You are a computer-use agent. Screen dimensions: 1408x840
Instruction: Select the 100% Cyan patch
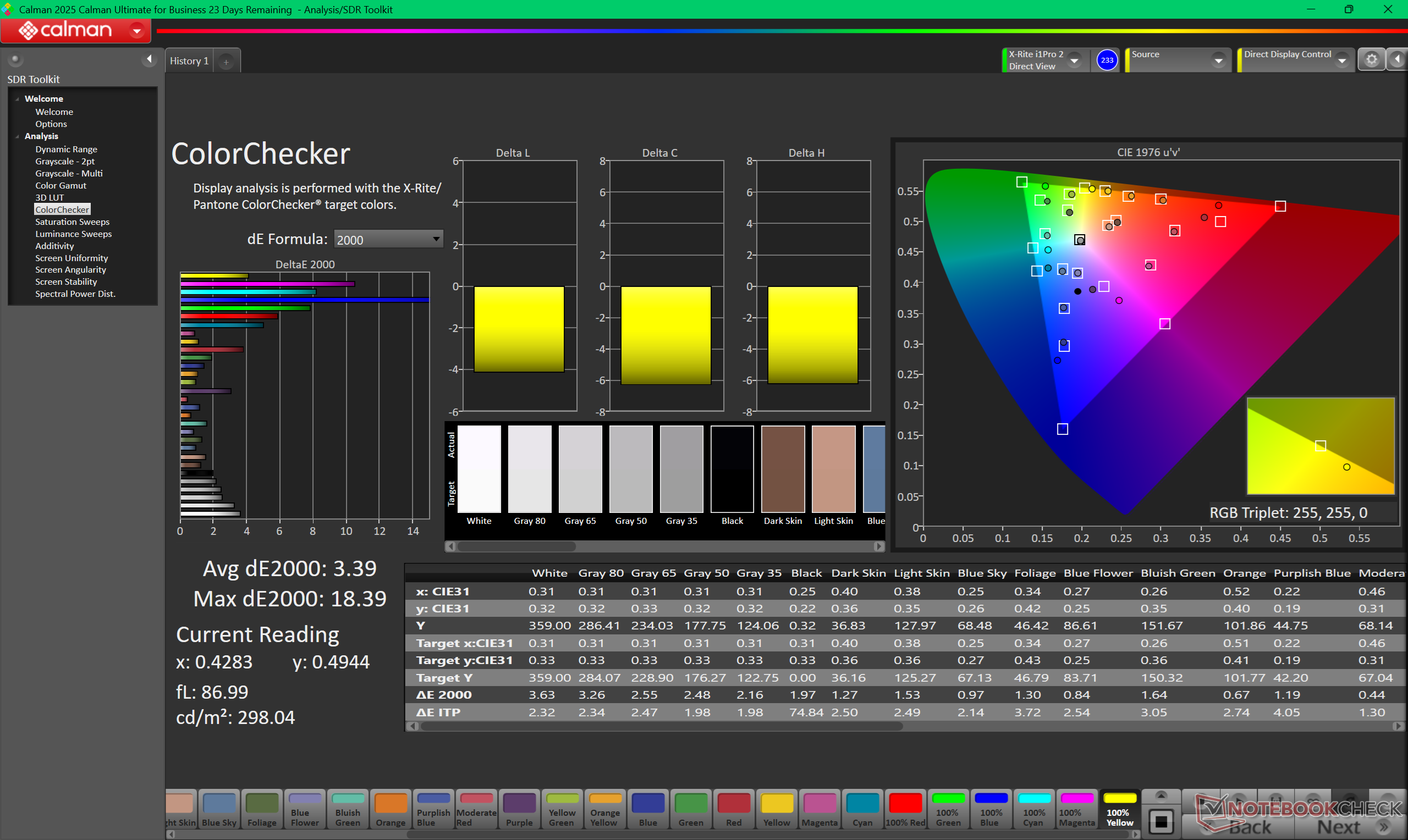tap(1033, 809)
